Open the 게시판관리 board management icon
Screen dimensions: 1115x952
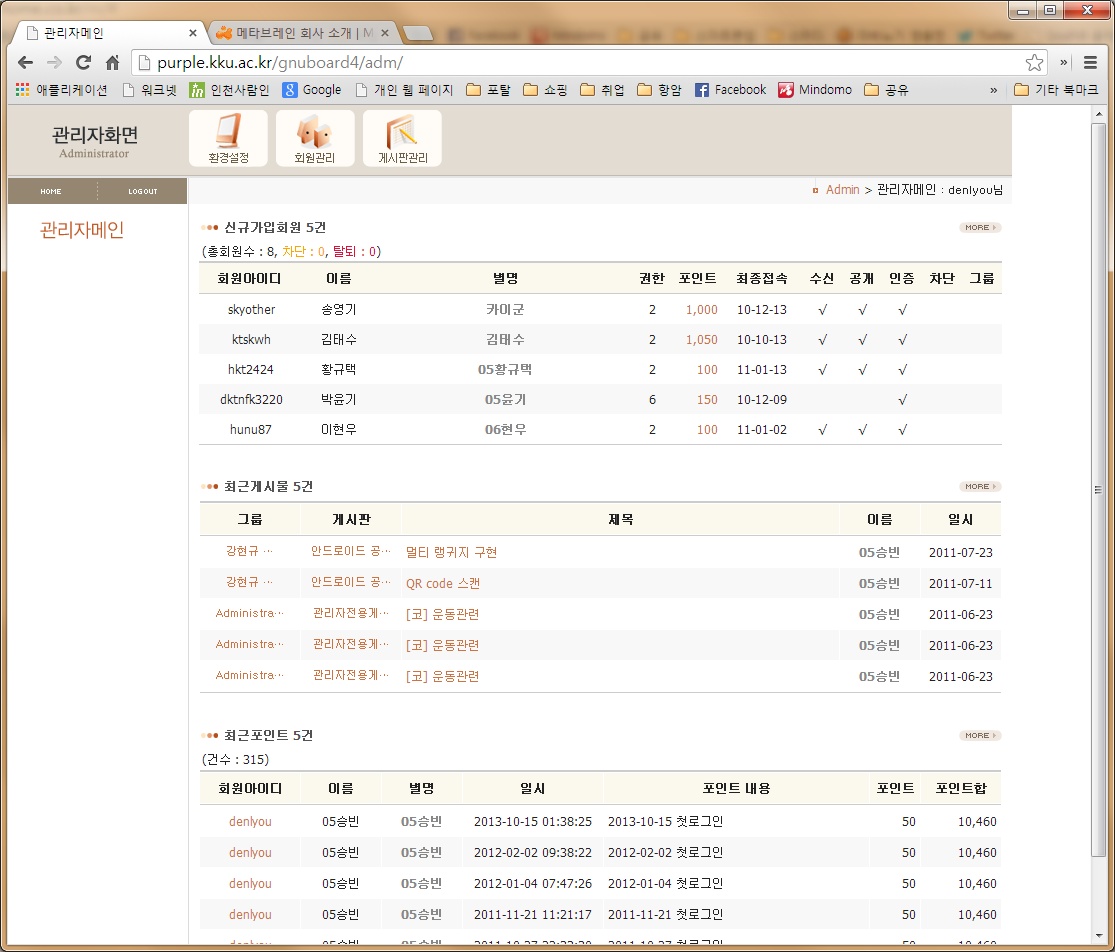pyautogui.click(x=402, y=138)
